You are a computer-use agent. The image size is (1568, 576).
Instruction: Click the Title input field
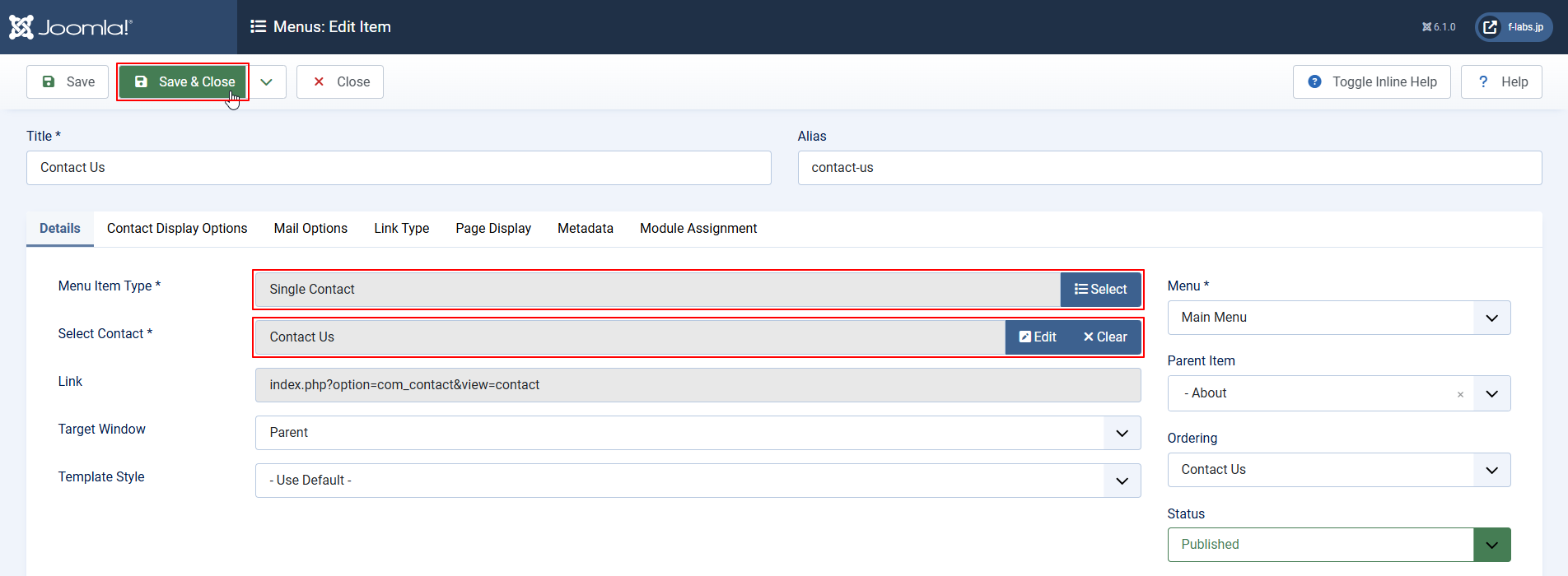click(x=399, y=168)
